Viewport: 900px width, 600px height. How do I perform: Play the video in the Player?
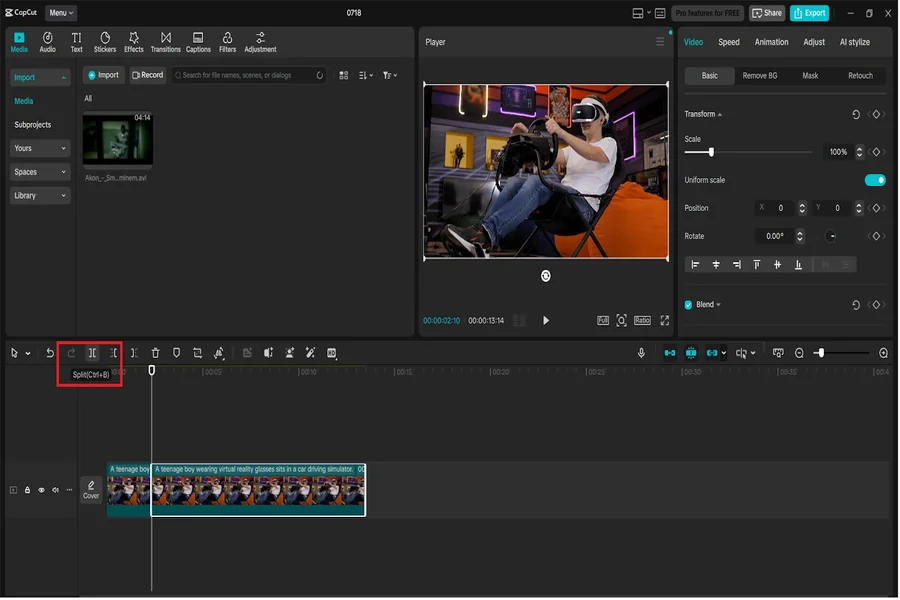coord(546,321)
